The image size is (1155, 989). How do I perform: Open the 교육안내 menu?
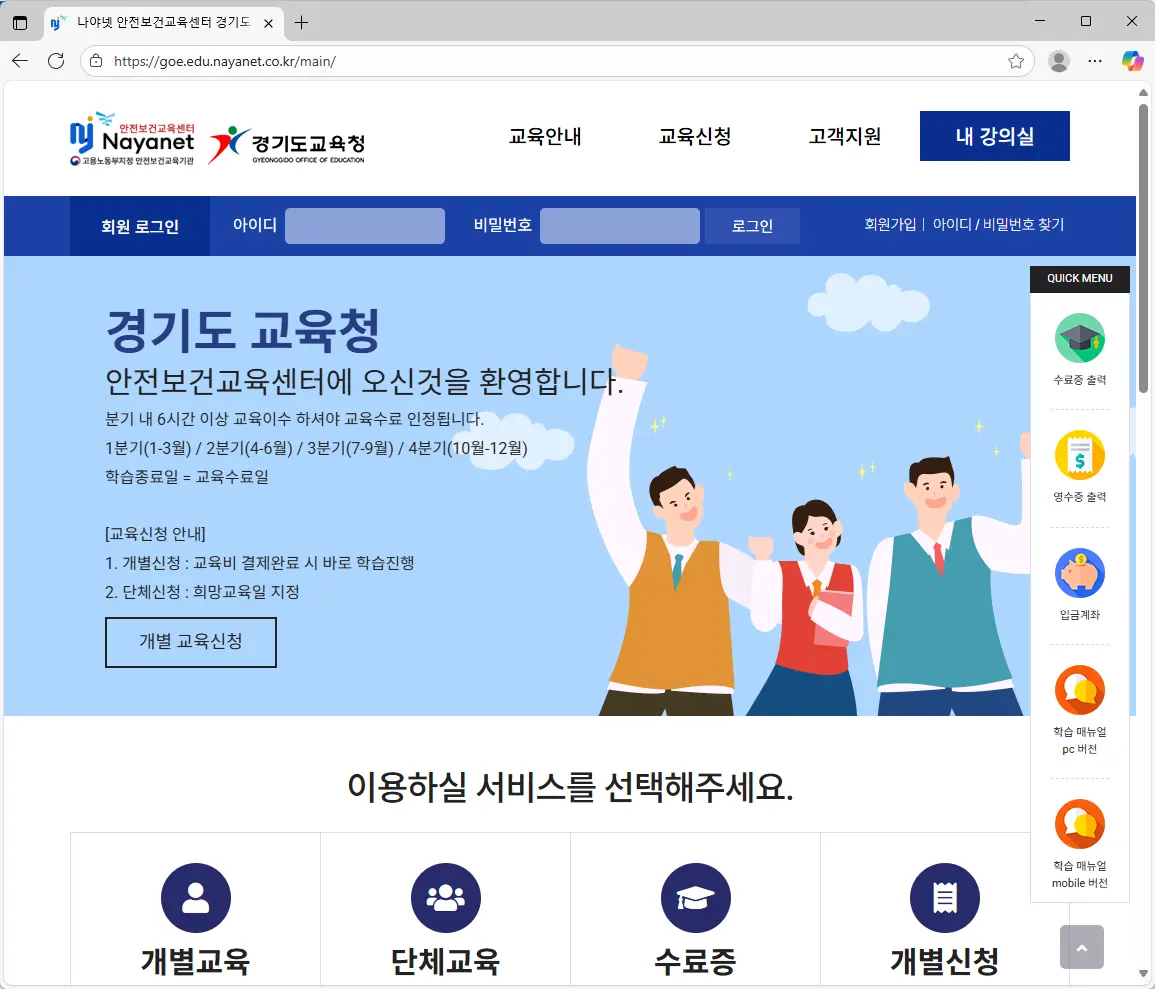pyautogui.click(x=545, y=137)
